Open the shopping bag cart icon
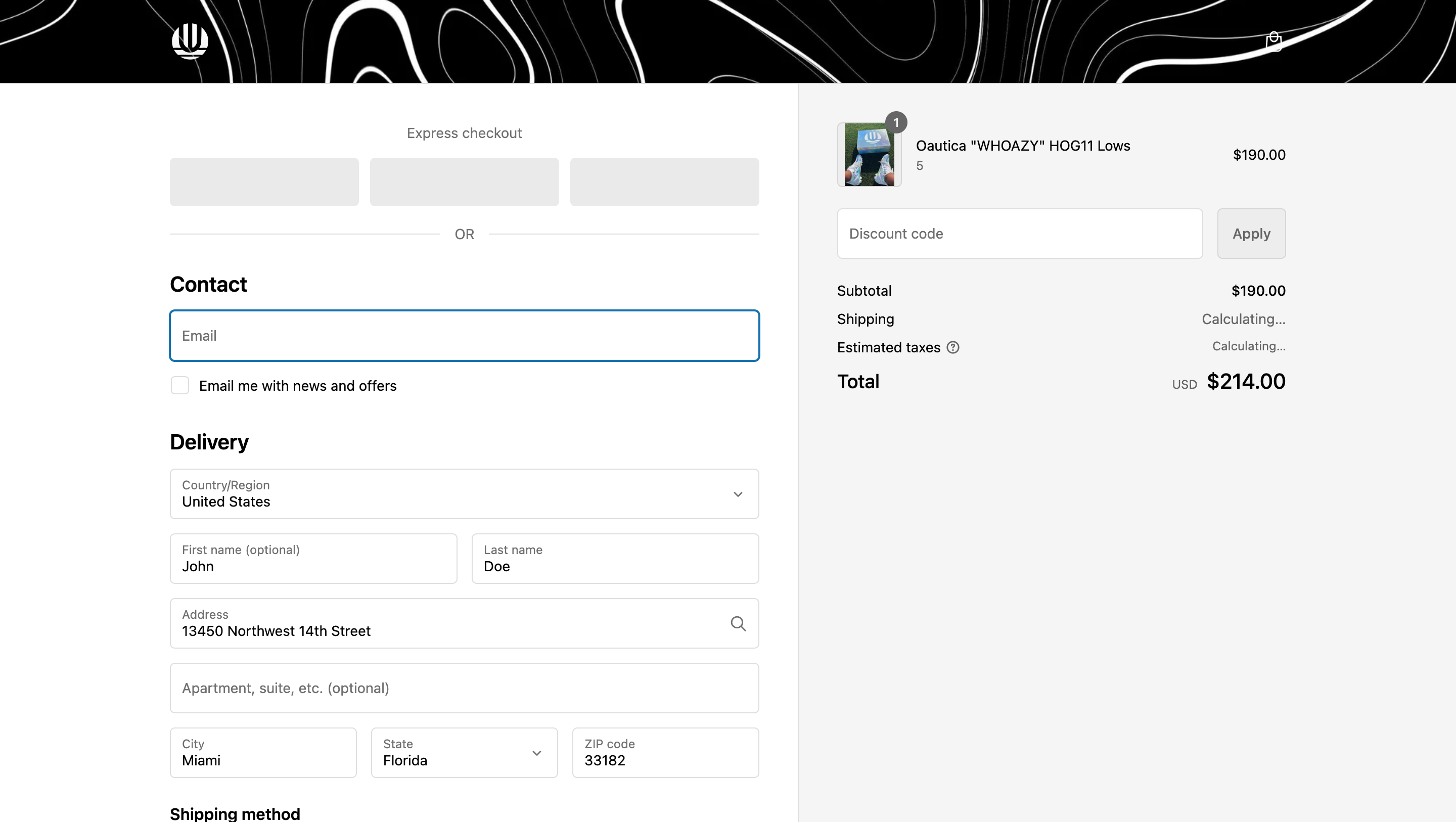The image size is (1456, 822). click(x=1273, y=41)
